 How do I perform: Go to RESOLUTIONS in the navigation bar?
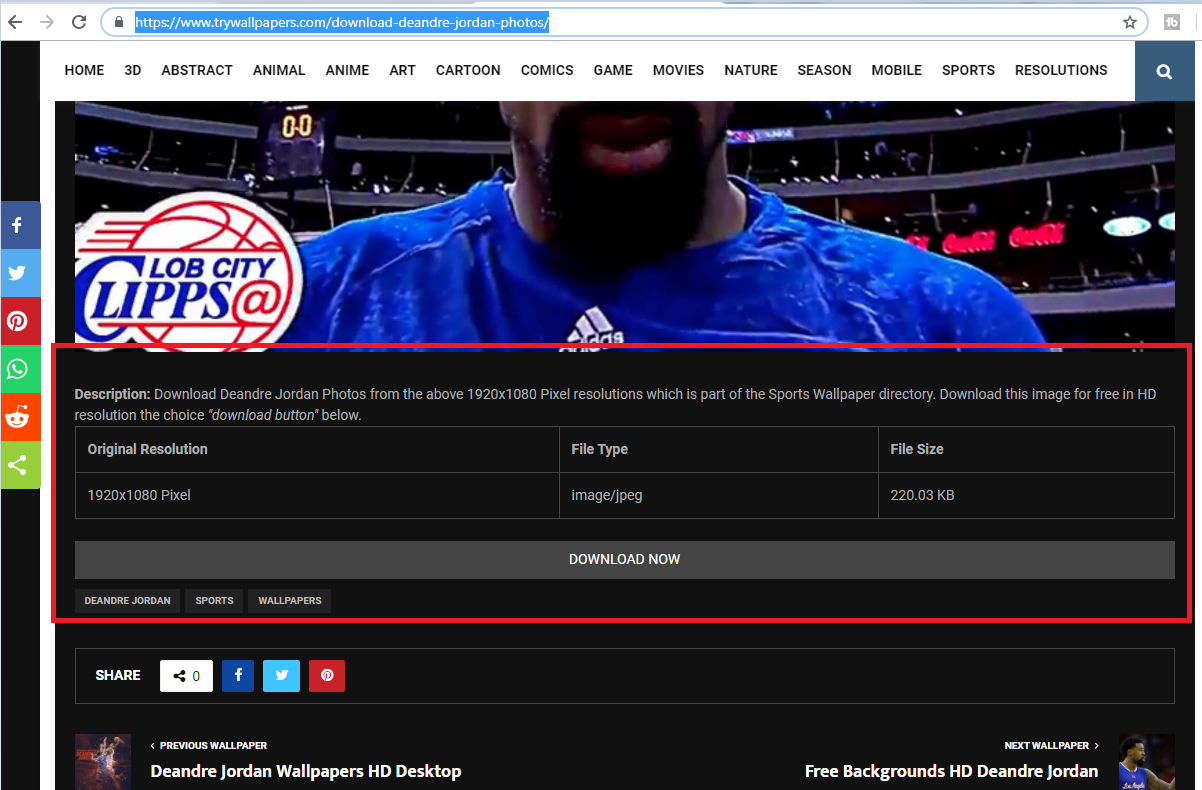pyautogui.click(x=1061, y=70)
